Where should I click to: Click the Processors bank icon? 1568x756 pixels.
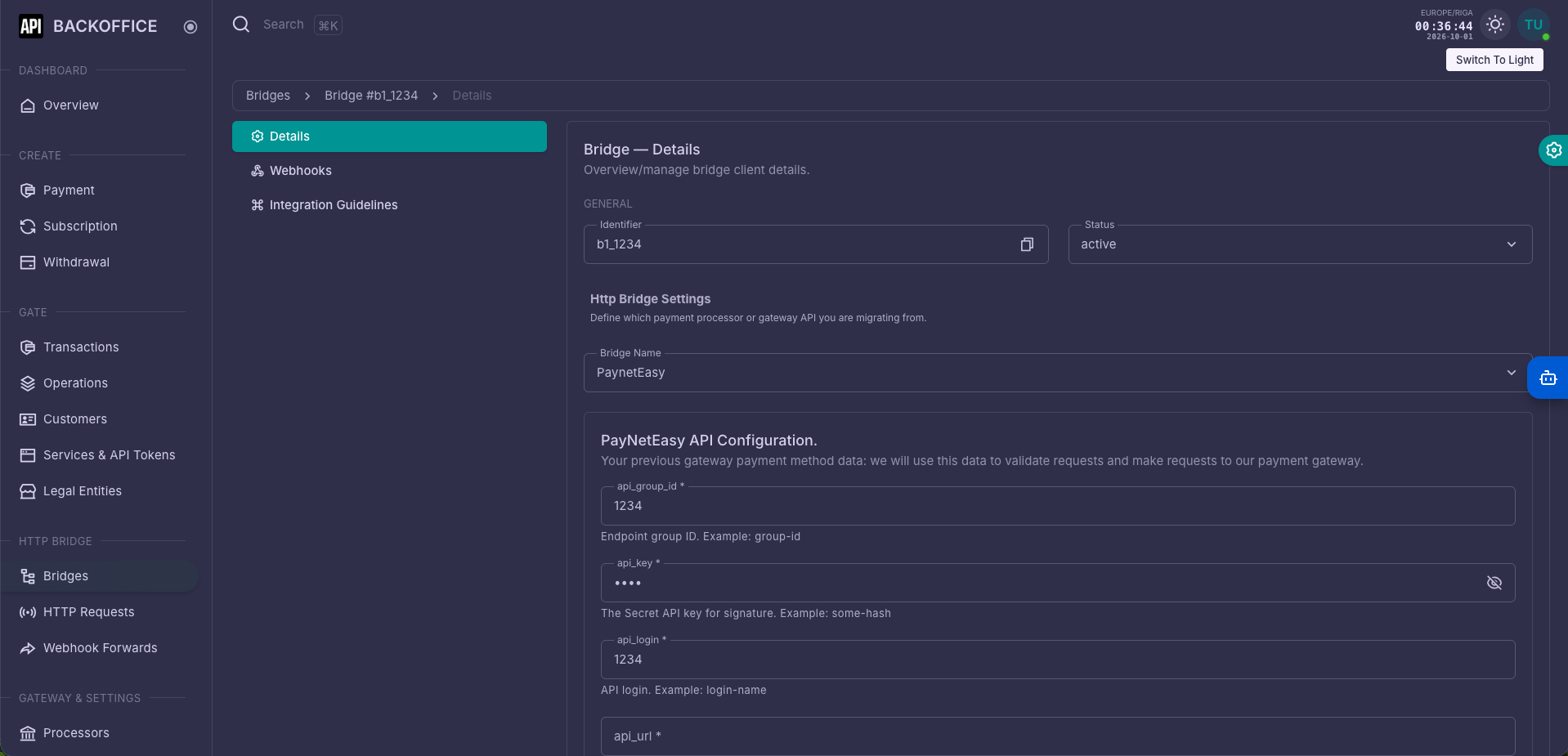point(28,733)
